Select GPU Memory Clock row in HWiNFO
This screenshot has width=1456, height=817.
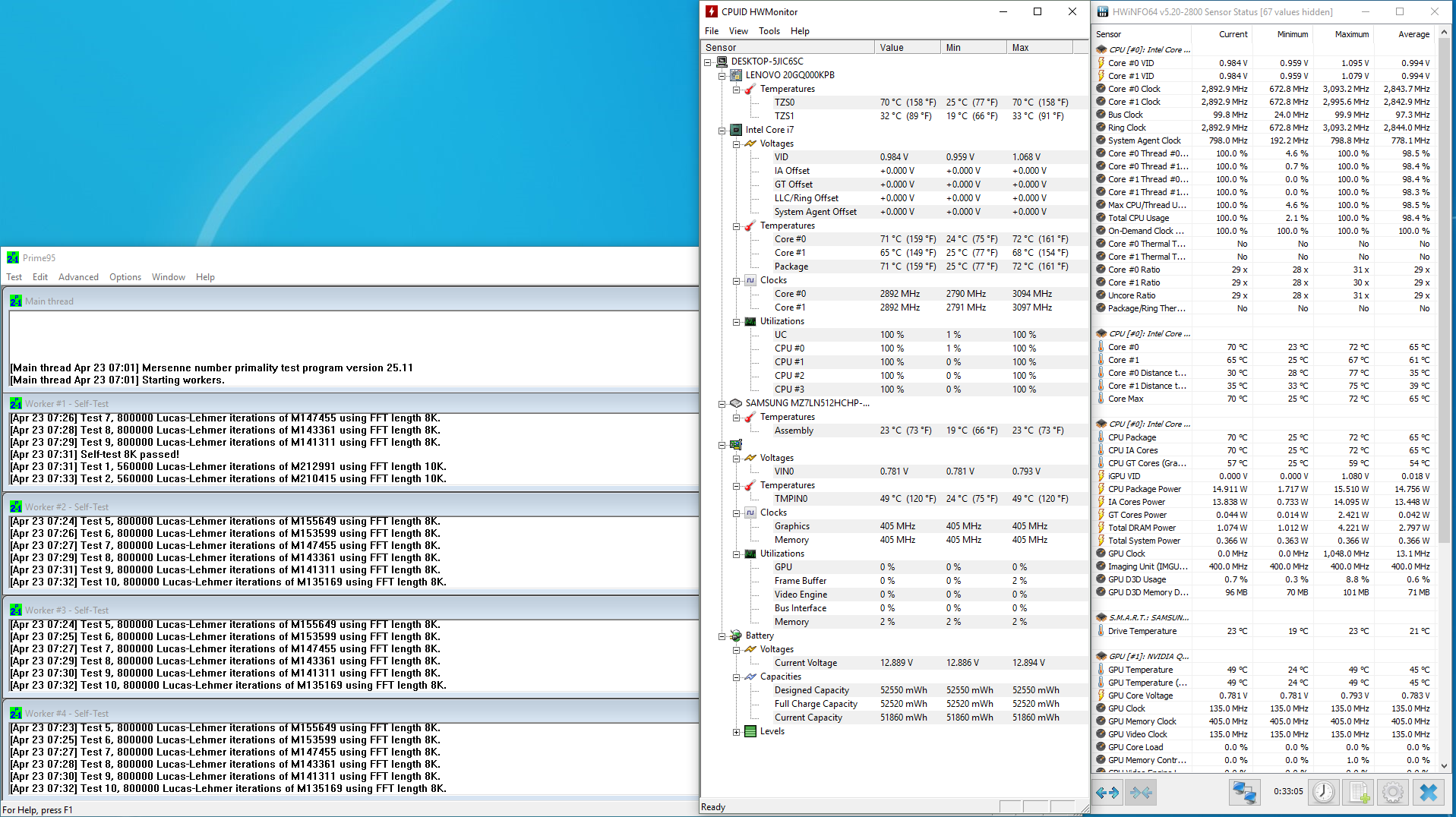click(x=1264, y=721)
